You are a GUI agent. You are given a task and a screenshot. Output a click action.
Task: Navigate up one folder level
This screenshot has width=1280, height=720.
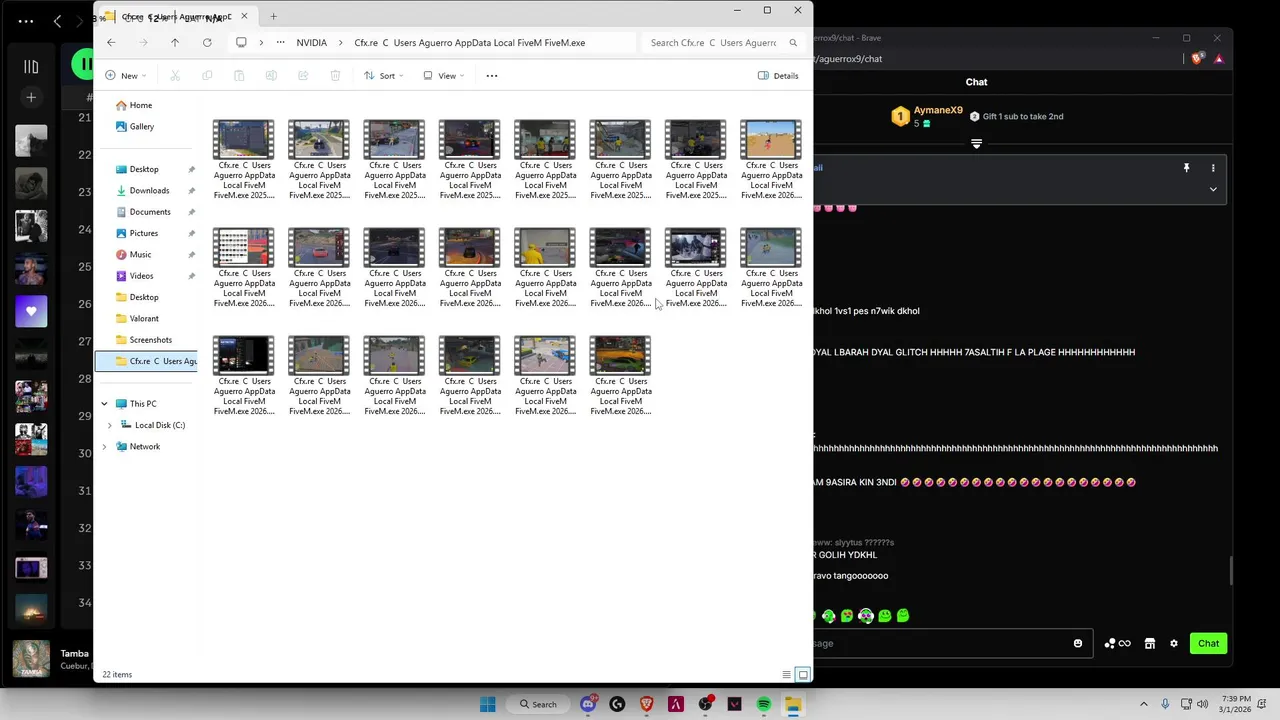175,43
